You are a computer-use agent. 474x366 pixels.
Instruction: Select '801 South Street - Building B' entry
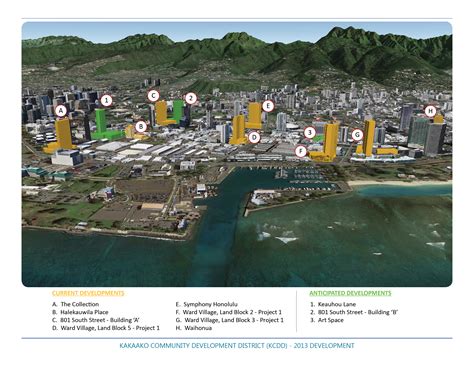tap(354, 312)
